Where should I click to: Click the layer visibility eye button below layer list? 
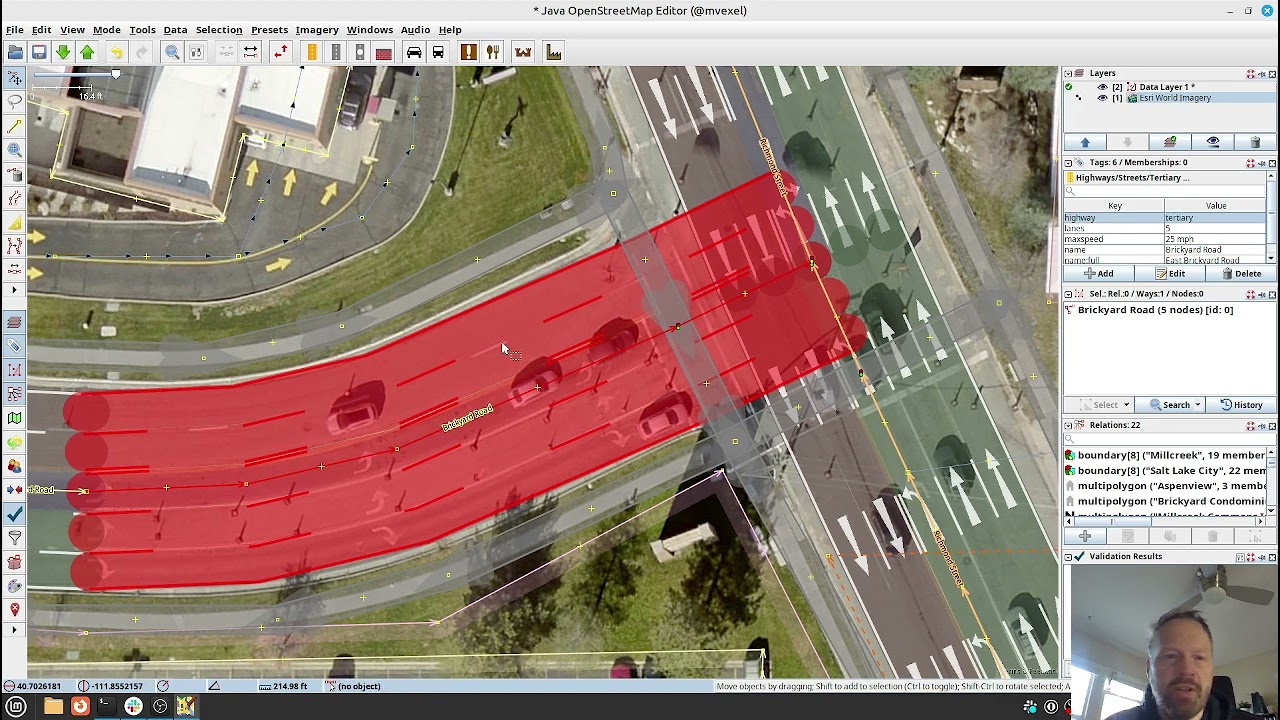(x=1213, y=143)
